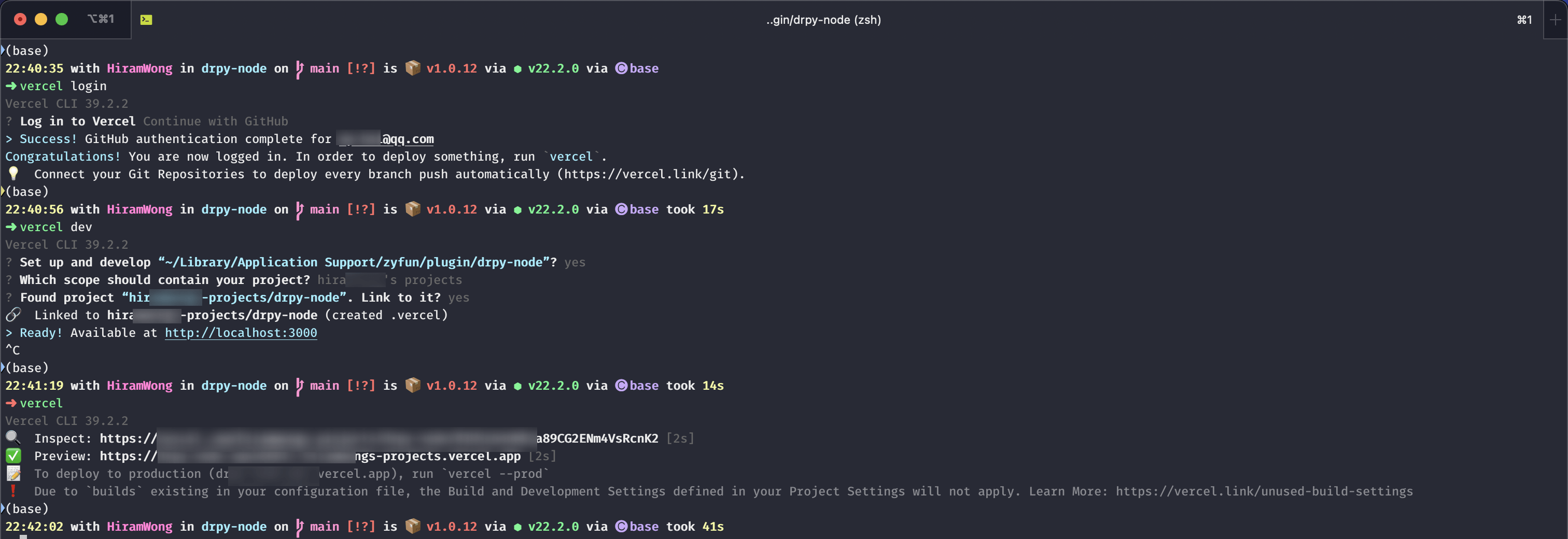The width and height of the screenshot is (1568, 539).
Task: Close the terminal window with red button
Action: click(20, 20)
